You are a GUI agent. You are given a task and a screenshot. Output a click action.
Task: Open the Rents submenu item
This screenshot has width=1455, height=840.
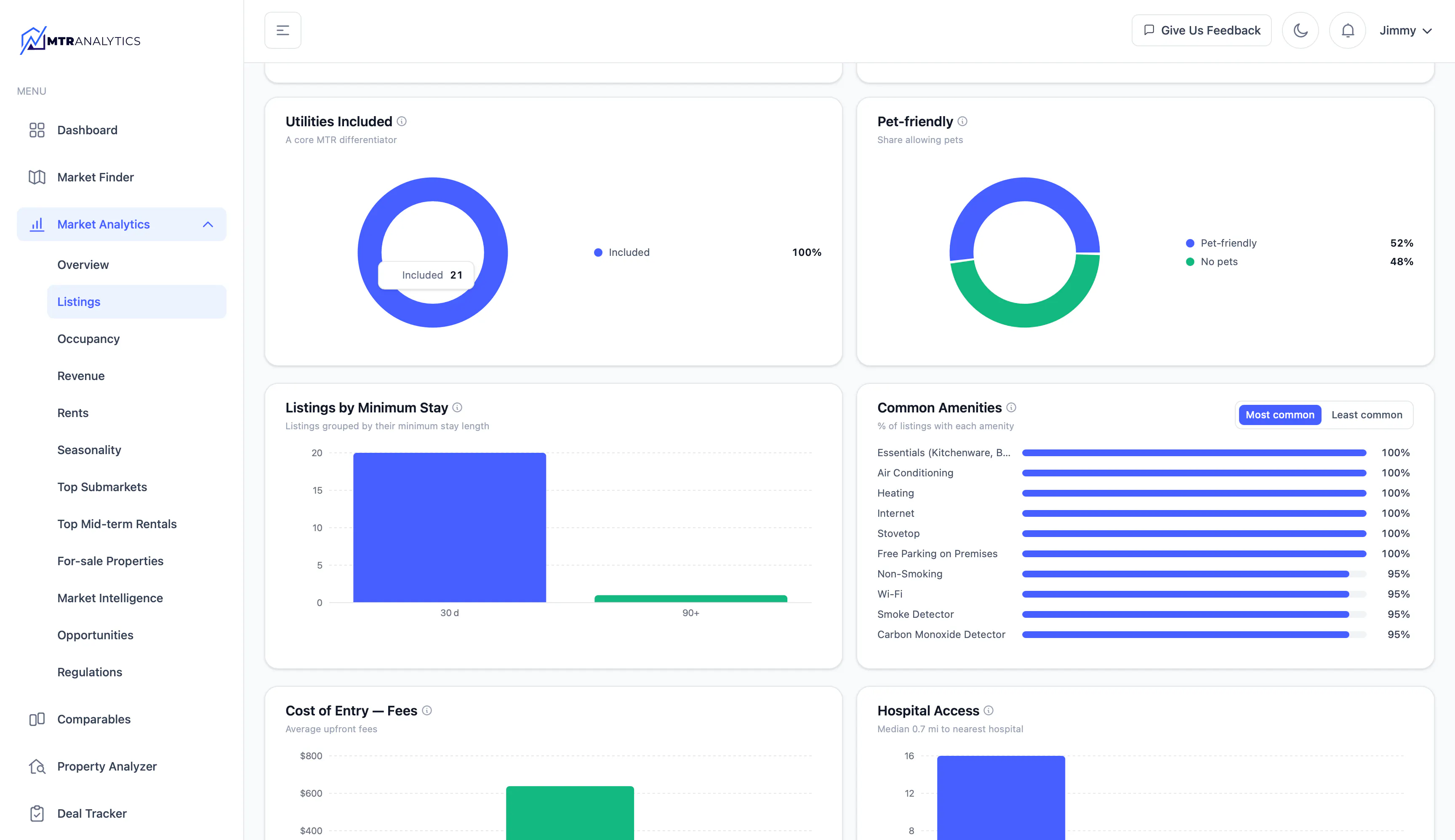73,413
